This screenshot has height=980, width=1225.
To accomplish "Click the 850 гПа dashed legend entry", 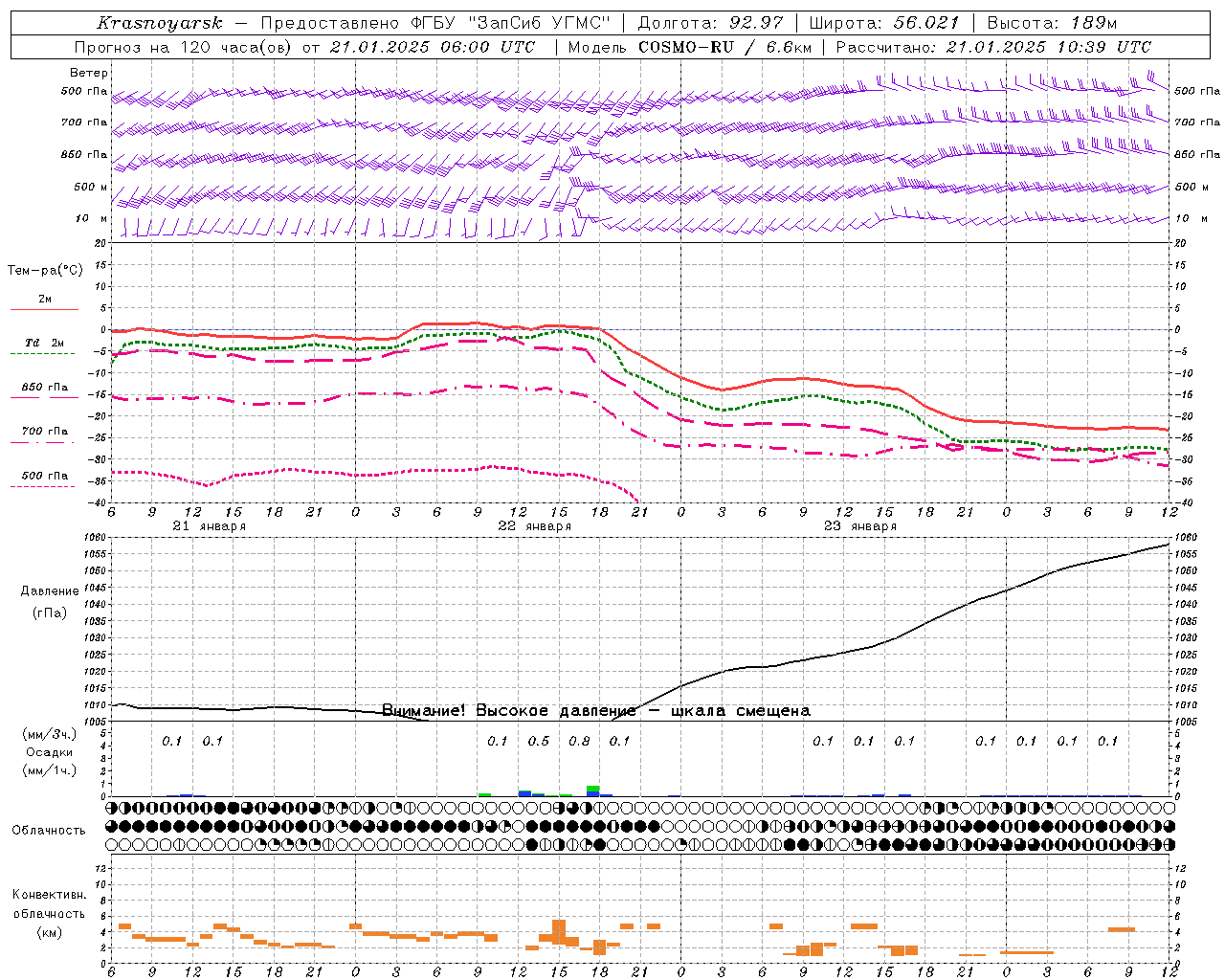I will 44,388.
